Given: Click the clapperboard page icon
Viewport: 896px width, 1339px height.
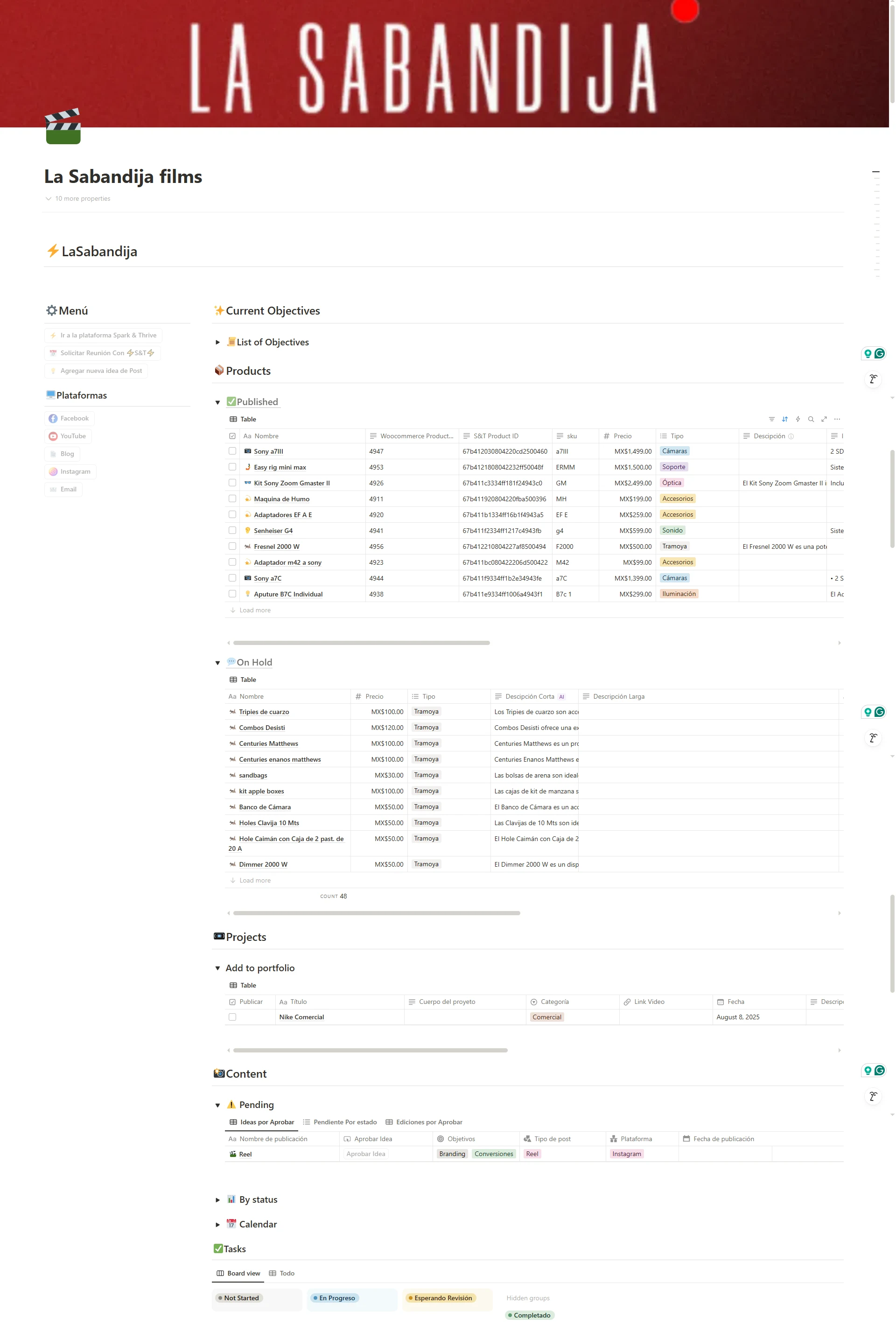Looking at the screenshot, I should coord(63,126).
